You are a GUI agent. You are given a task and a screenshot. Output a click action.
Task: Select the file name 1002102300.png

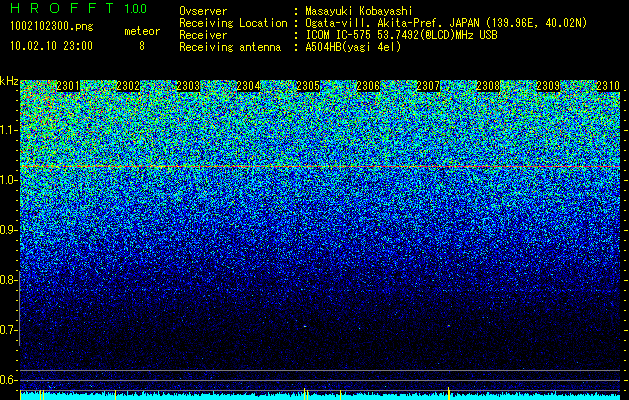coord(52,27)
